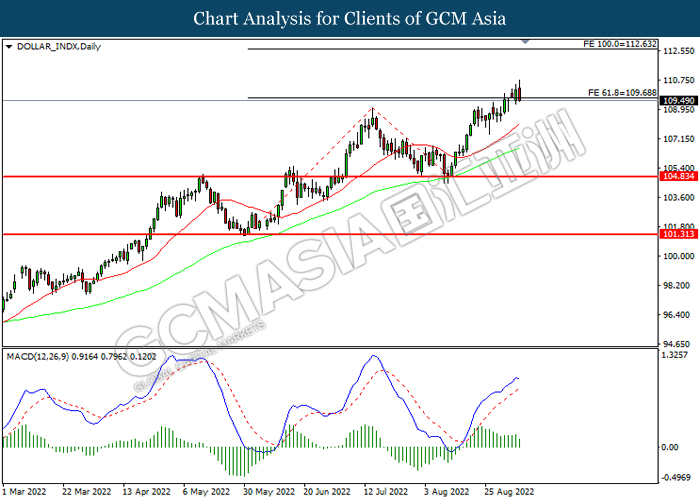Click the 107.150 price axis label
Image resolution: width=700 pixels, height=500 pixels.
[679, 139]
